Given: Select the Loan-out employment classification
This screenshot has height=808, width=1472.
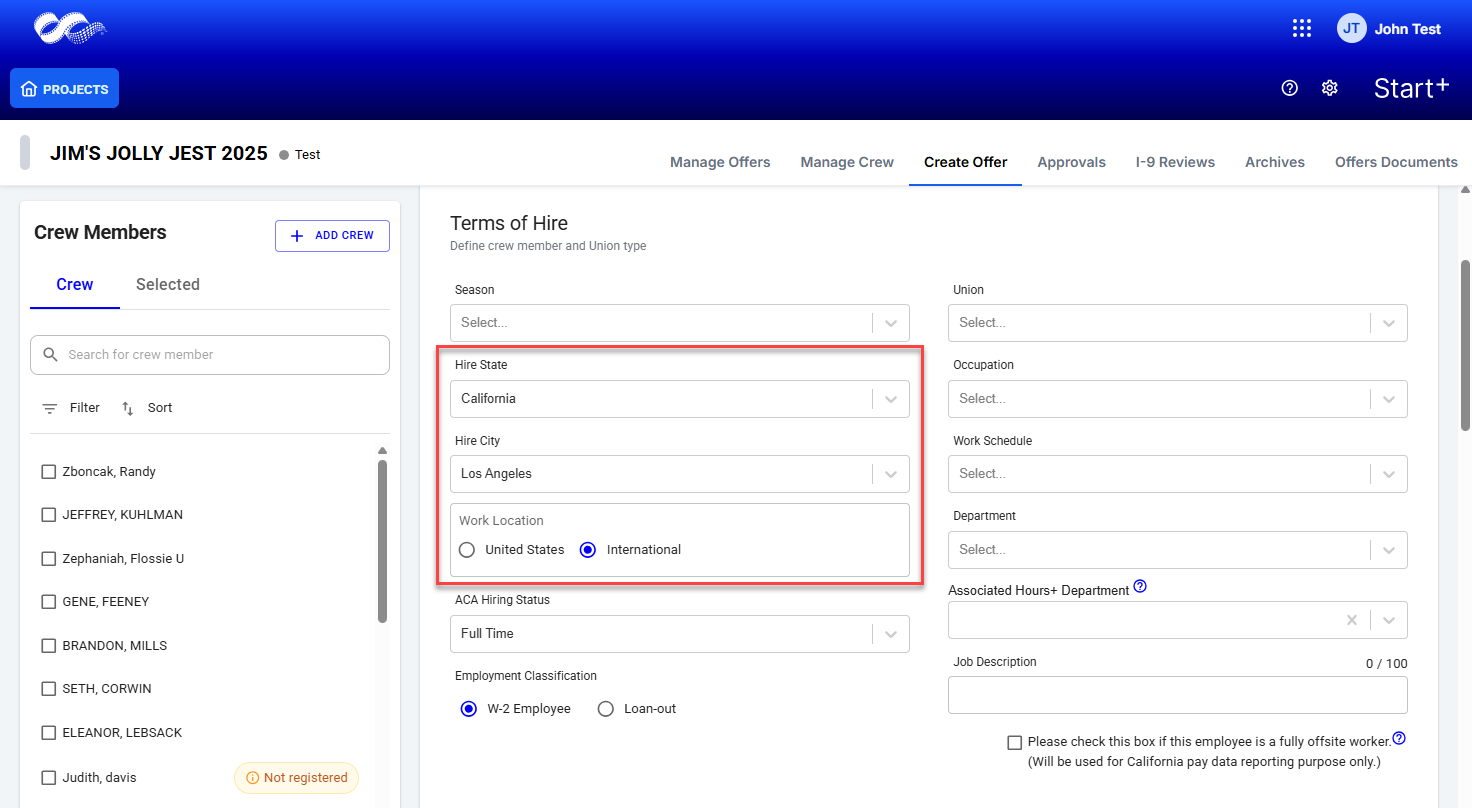Looking at the screenshot, I should (x=605, y=709).
